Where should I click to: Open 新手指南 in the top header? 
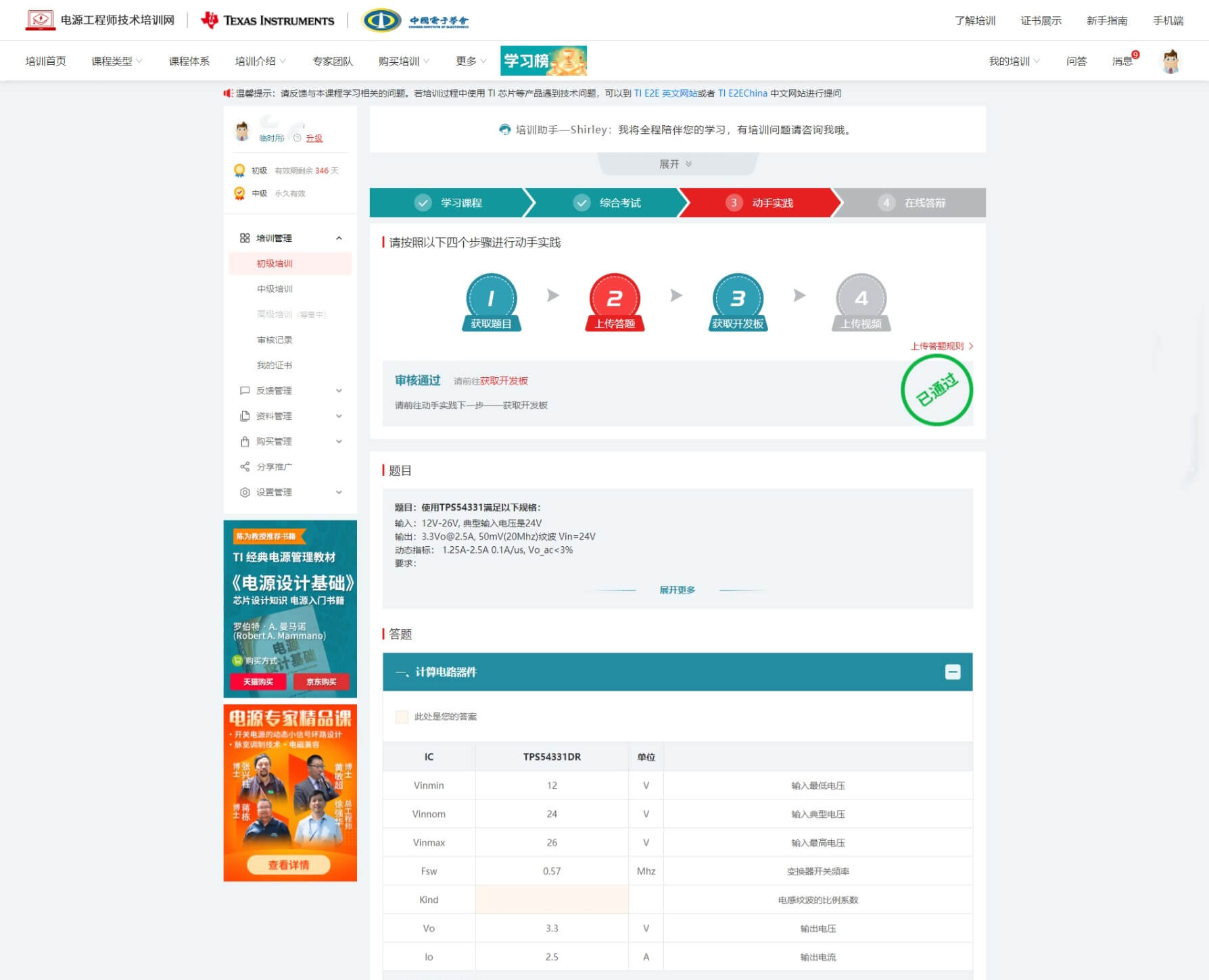(x=1107, y=20)
